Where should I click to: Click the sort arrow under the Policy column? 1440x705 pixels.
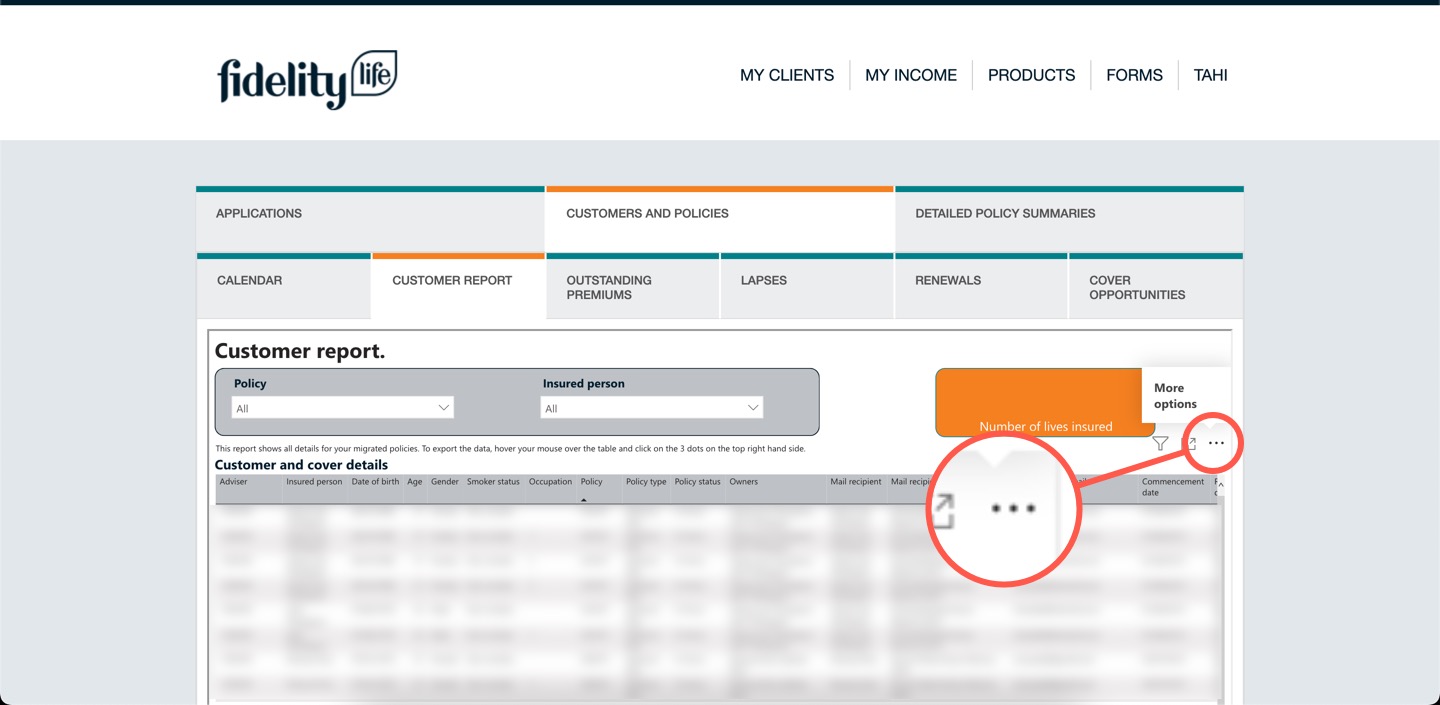(583, 499)
